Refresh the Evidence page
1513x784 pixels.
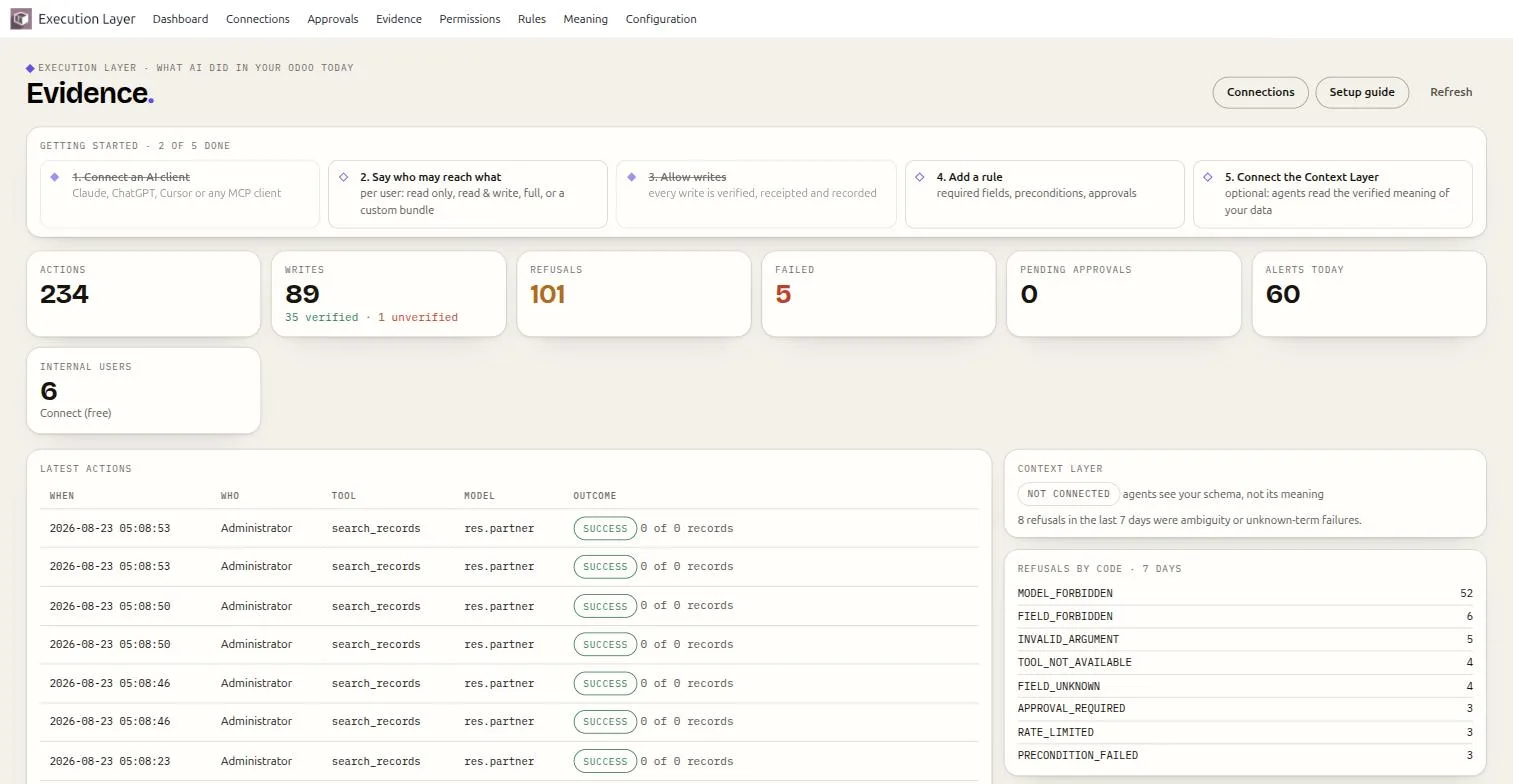[1451, 92]
